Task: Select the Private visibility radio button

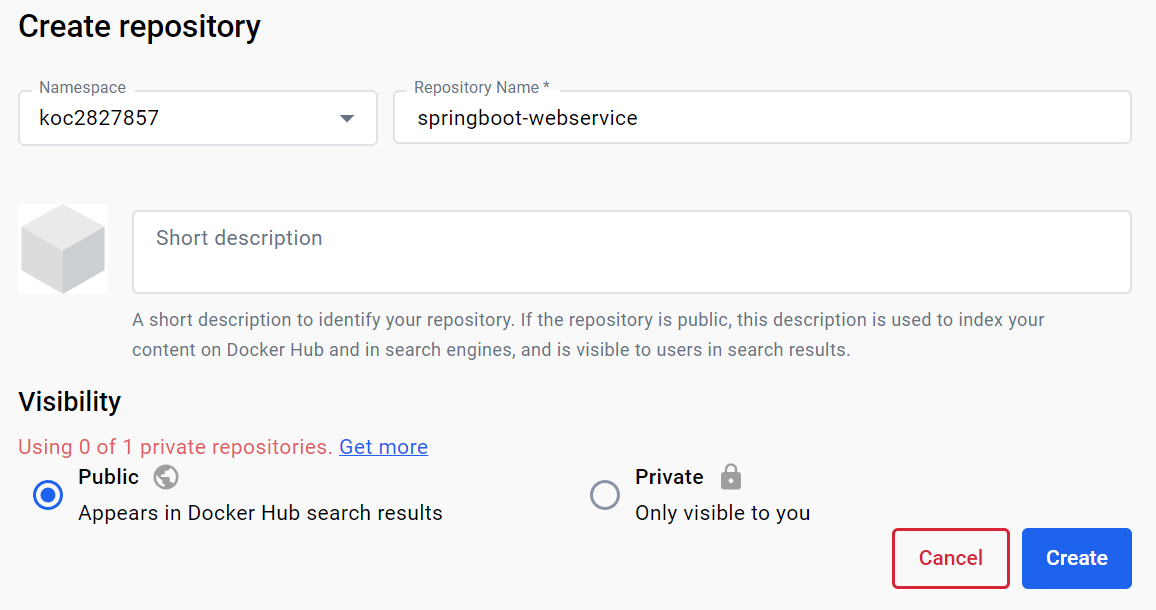Action: click(605, 495)
